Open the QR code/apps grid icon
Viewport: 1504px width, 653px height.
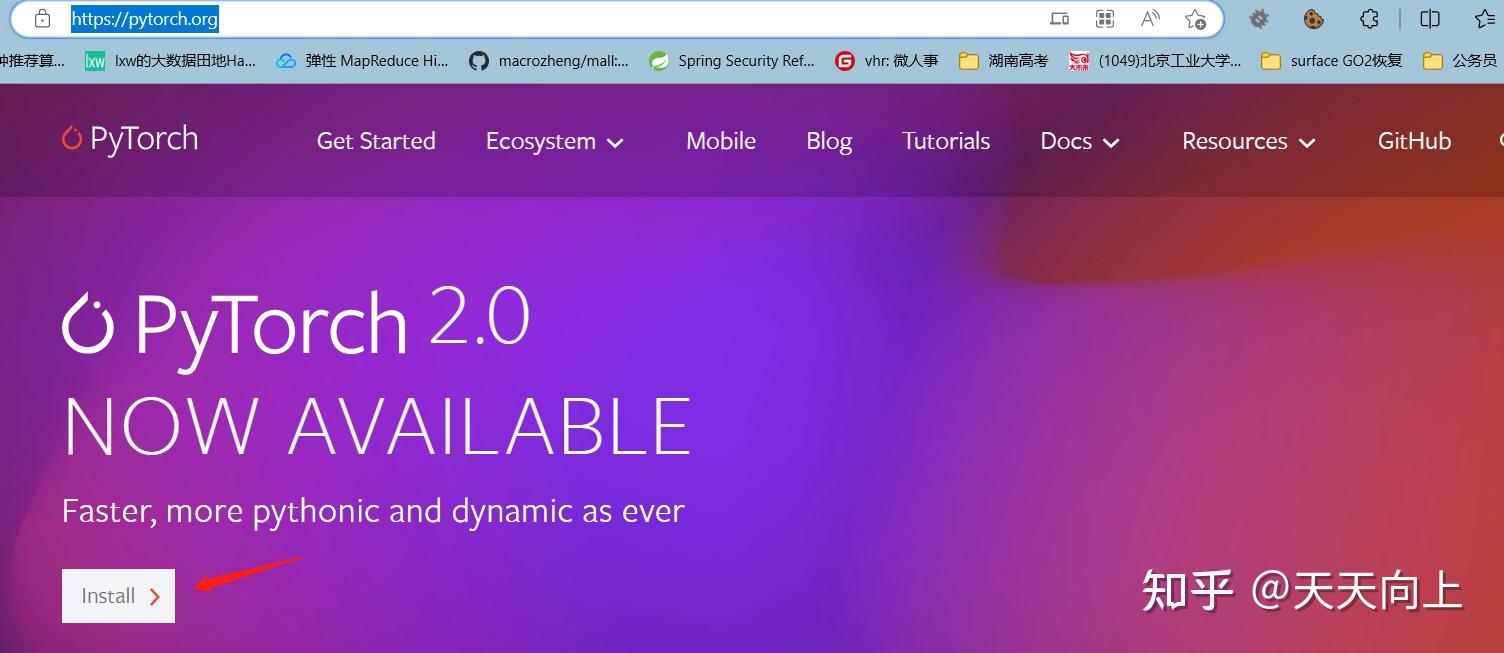pos(1105,19)
